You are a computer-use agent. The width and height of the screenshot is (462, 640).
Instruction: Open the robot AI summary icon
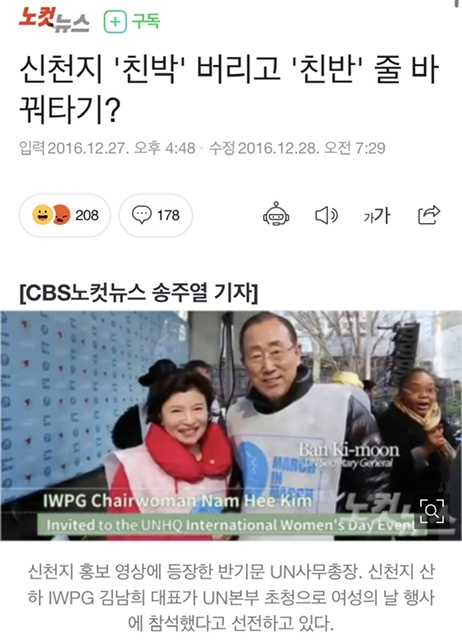tap(276, 214)
